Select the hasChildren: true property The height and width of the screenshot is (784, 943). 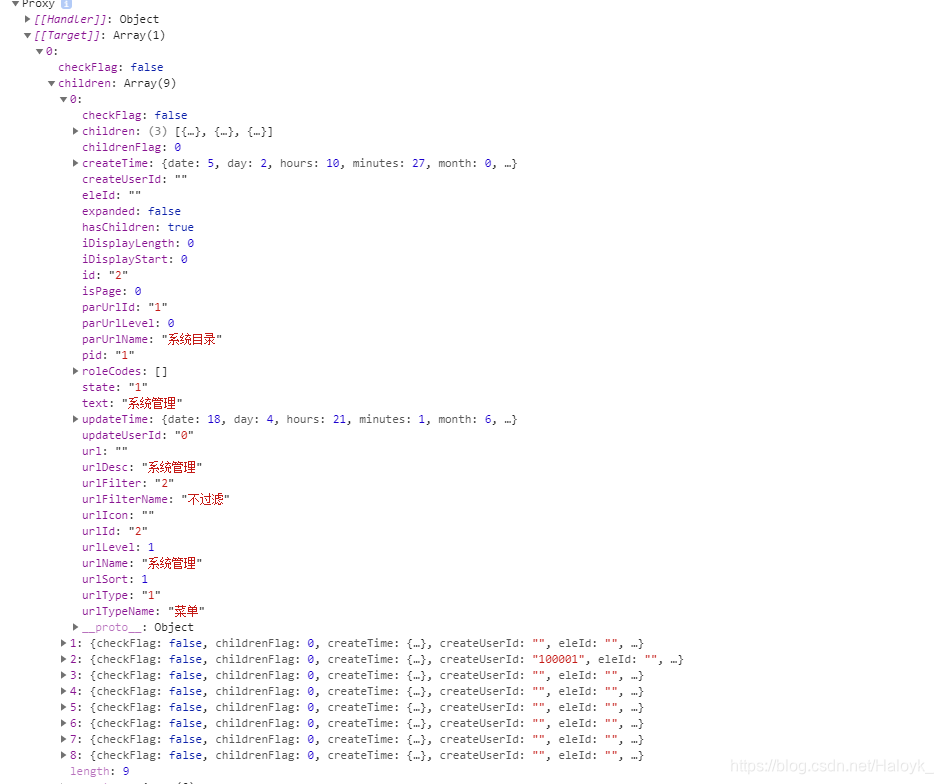pos(138,227)
